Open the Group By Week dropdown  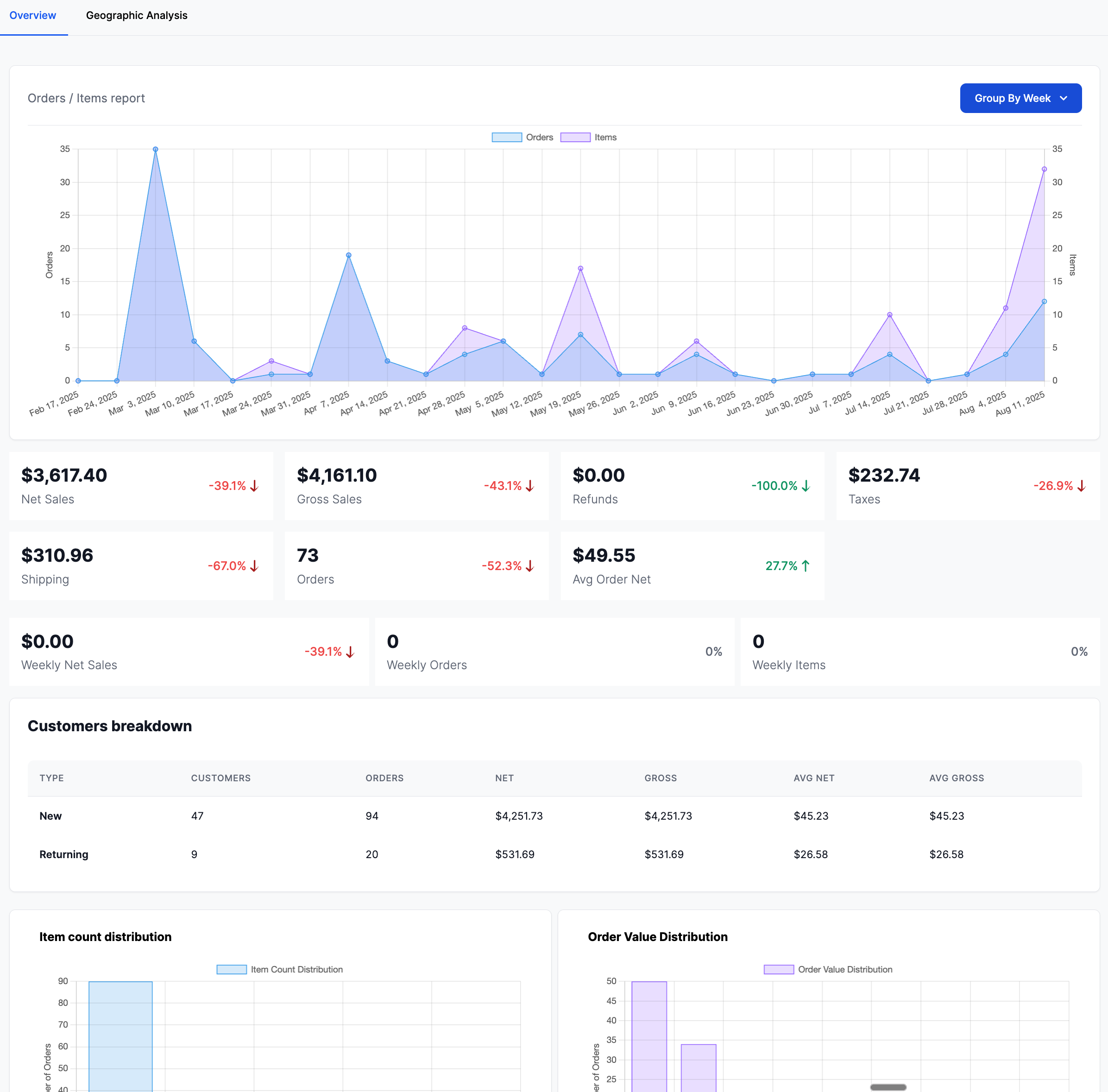pyautogui.click(x=1020, y=98)
